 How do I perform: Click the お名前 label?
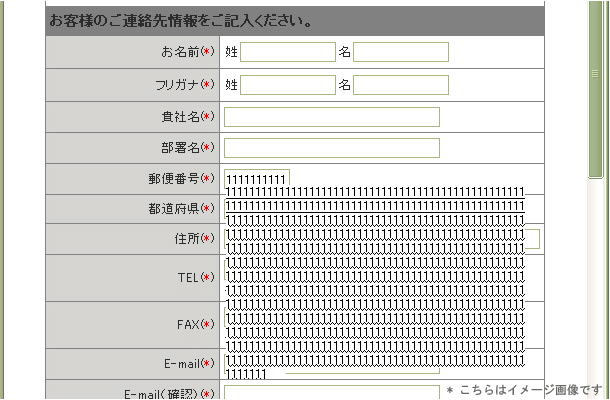pos(180,52)
